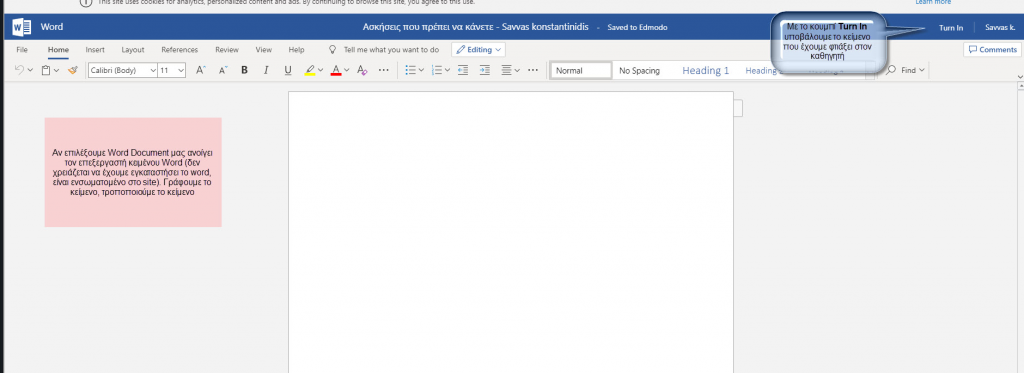Viewport: 1024px width, 373px height.
Task: Click the Word app logo icon
Action: (22, 27)
